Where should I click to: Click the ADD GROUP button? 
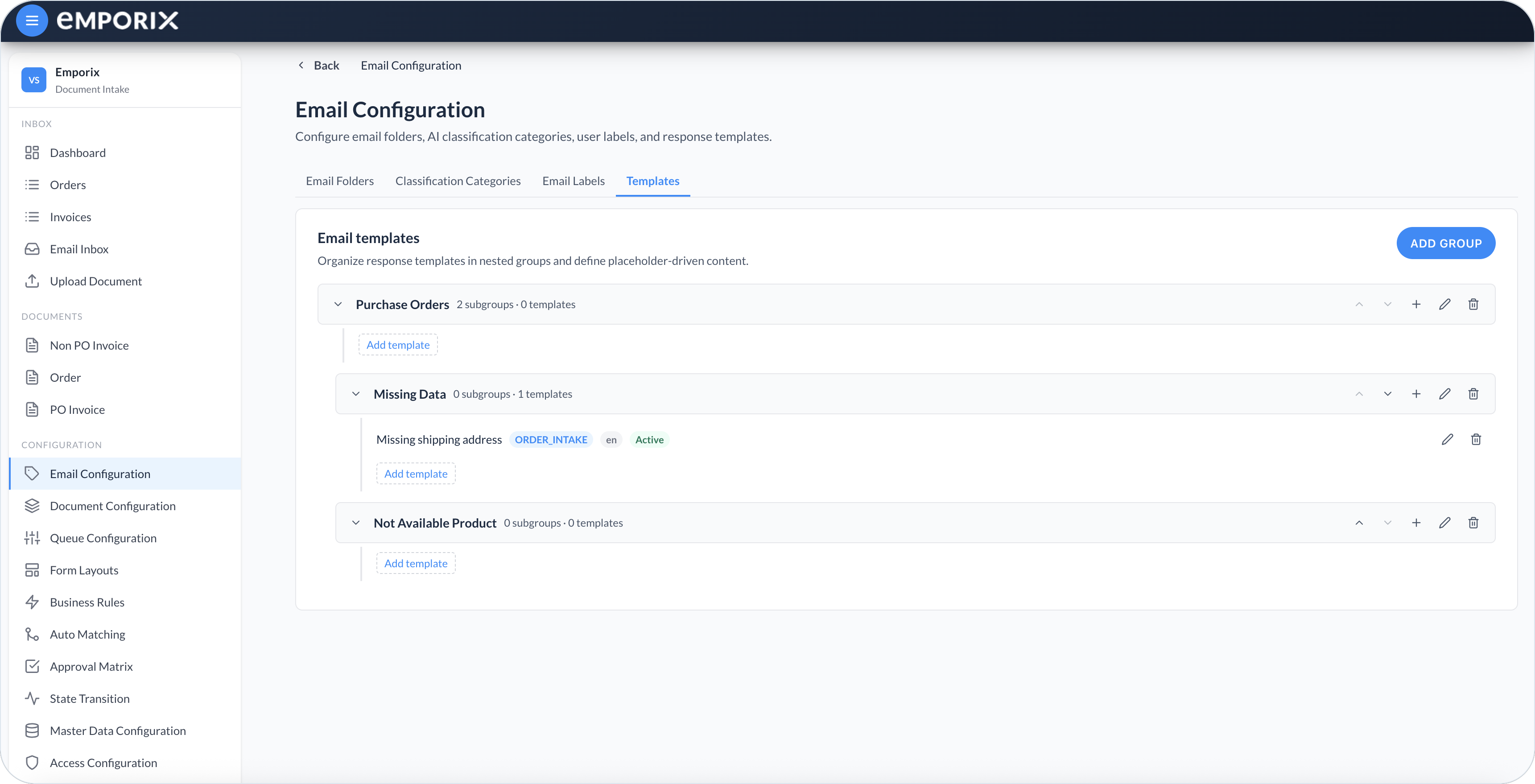[1446, 243]
